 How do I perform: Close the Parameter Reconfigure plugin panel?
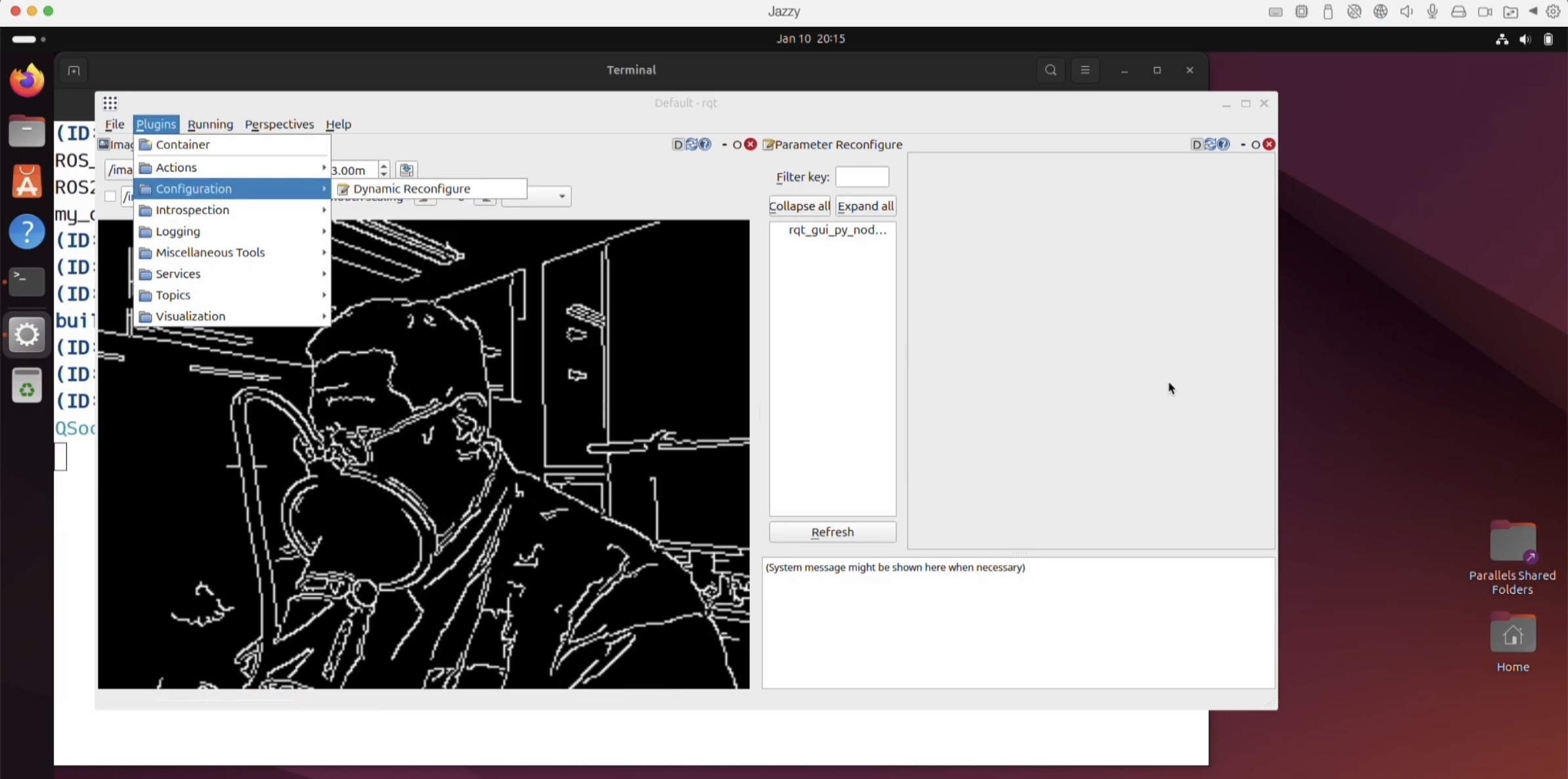[x=1269, y=145]
